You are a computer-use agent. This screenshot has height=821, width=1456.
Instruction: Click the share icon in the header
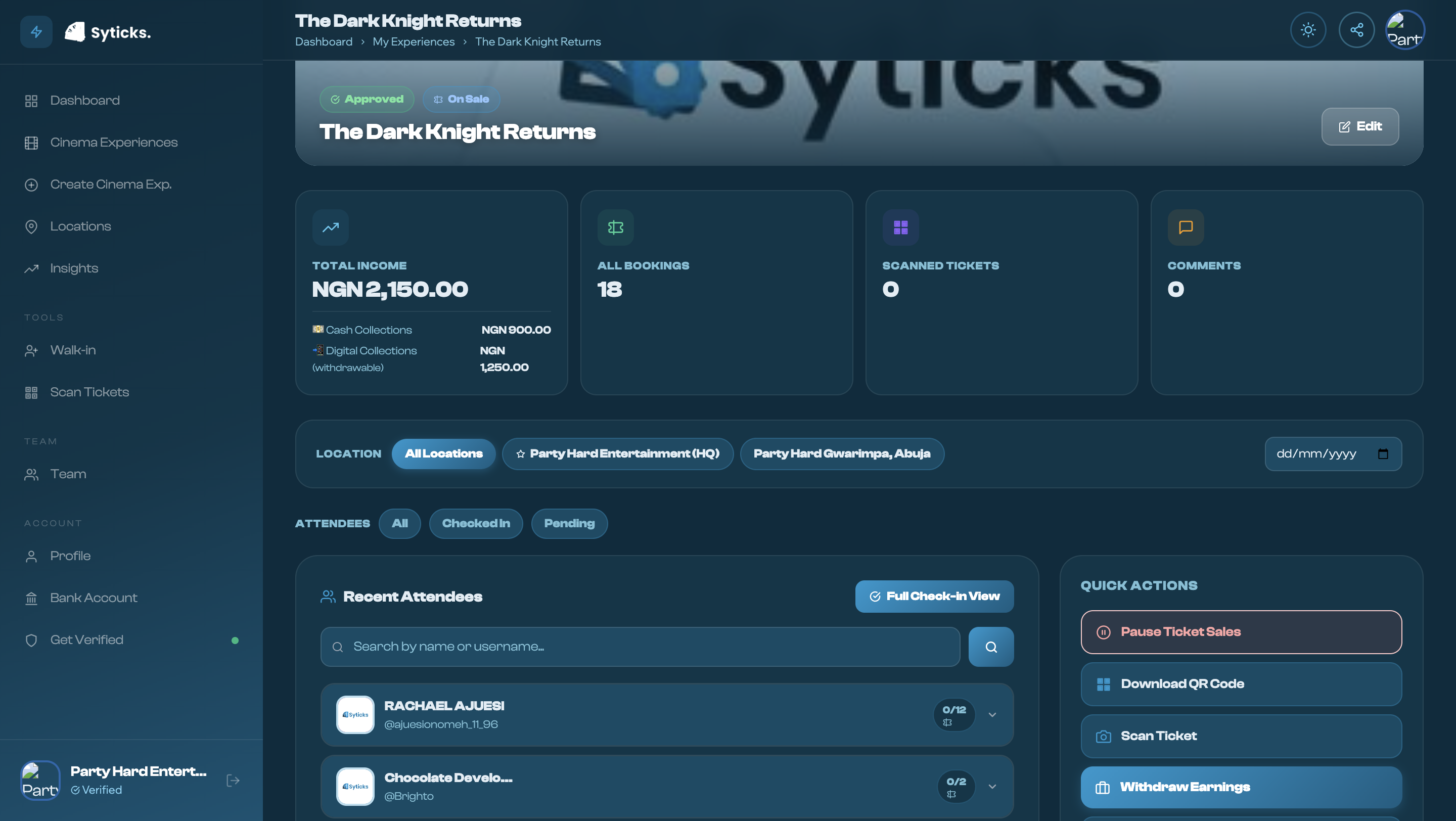(1356, 30)
